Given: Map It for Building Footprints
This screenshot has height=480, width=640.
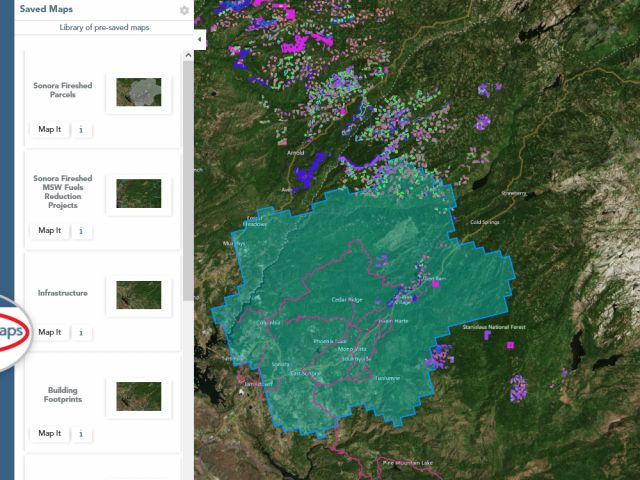Looking at the screenshot, I should [49, 433].
